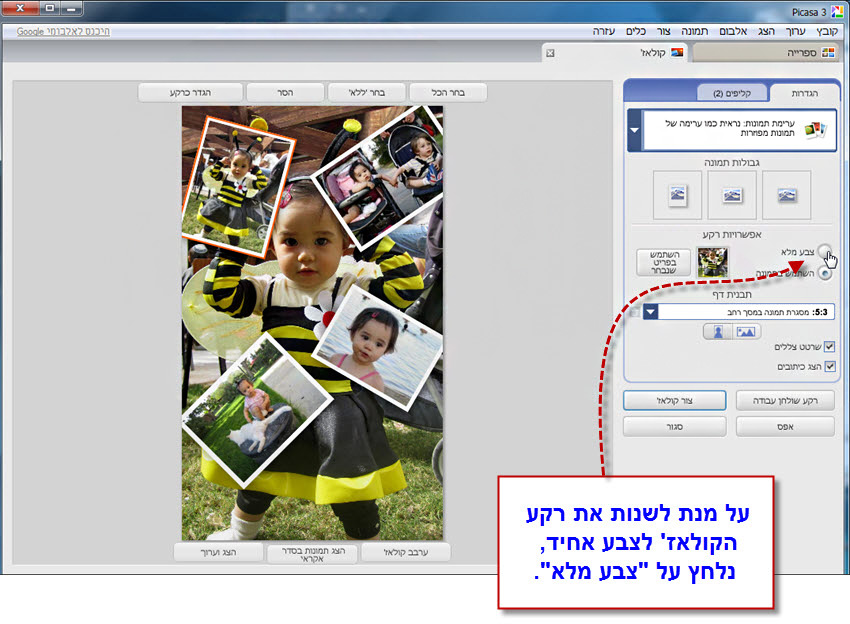Click the collage tab's picture icon
The width and height of the screenshot is (850, 624).
tap(677, 53)
